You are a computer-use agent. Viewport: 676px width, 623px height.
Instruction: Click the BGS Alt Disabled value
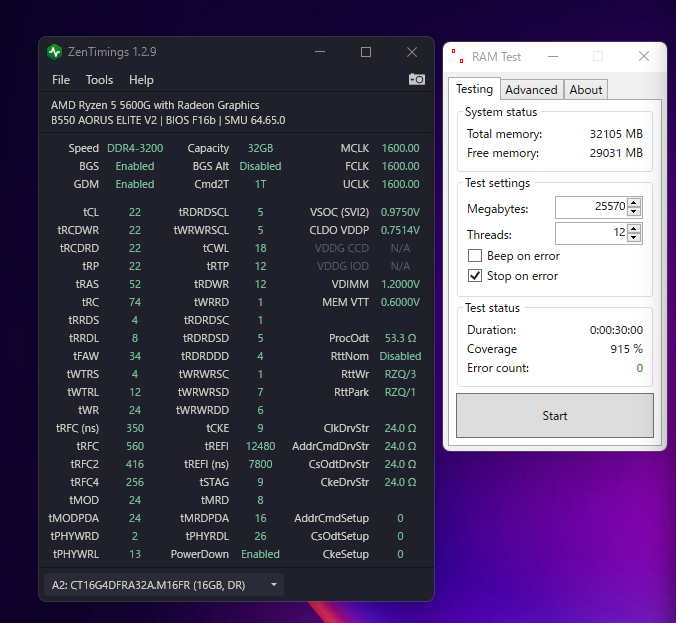(260, 166)
